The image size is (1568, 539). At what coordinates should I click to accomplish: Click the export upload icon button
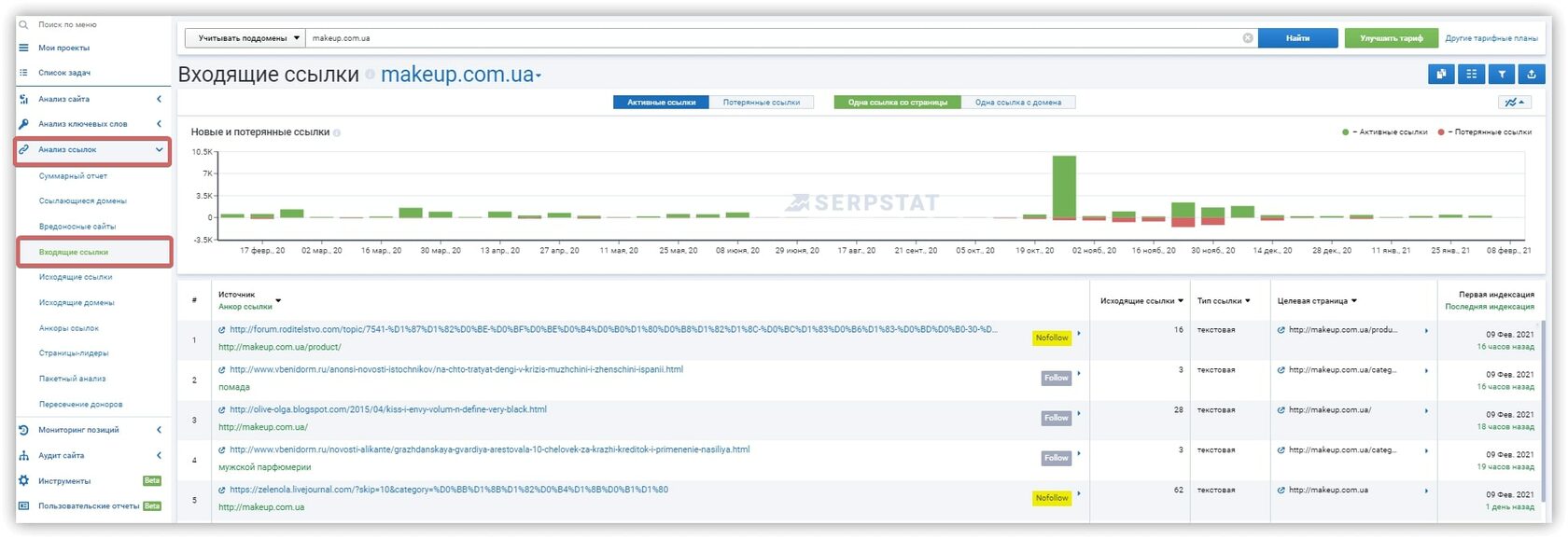click(1531, 75)
